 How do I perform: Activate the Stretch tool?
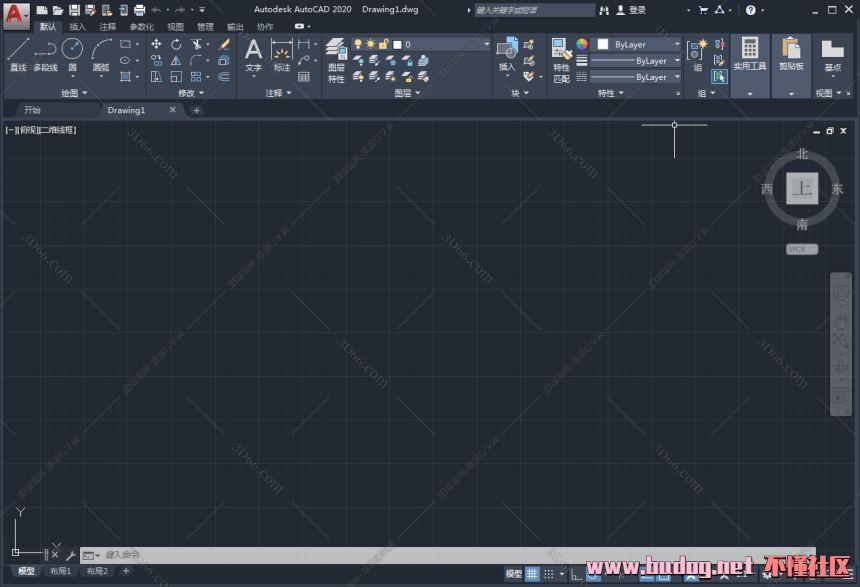[156, 77]
